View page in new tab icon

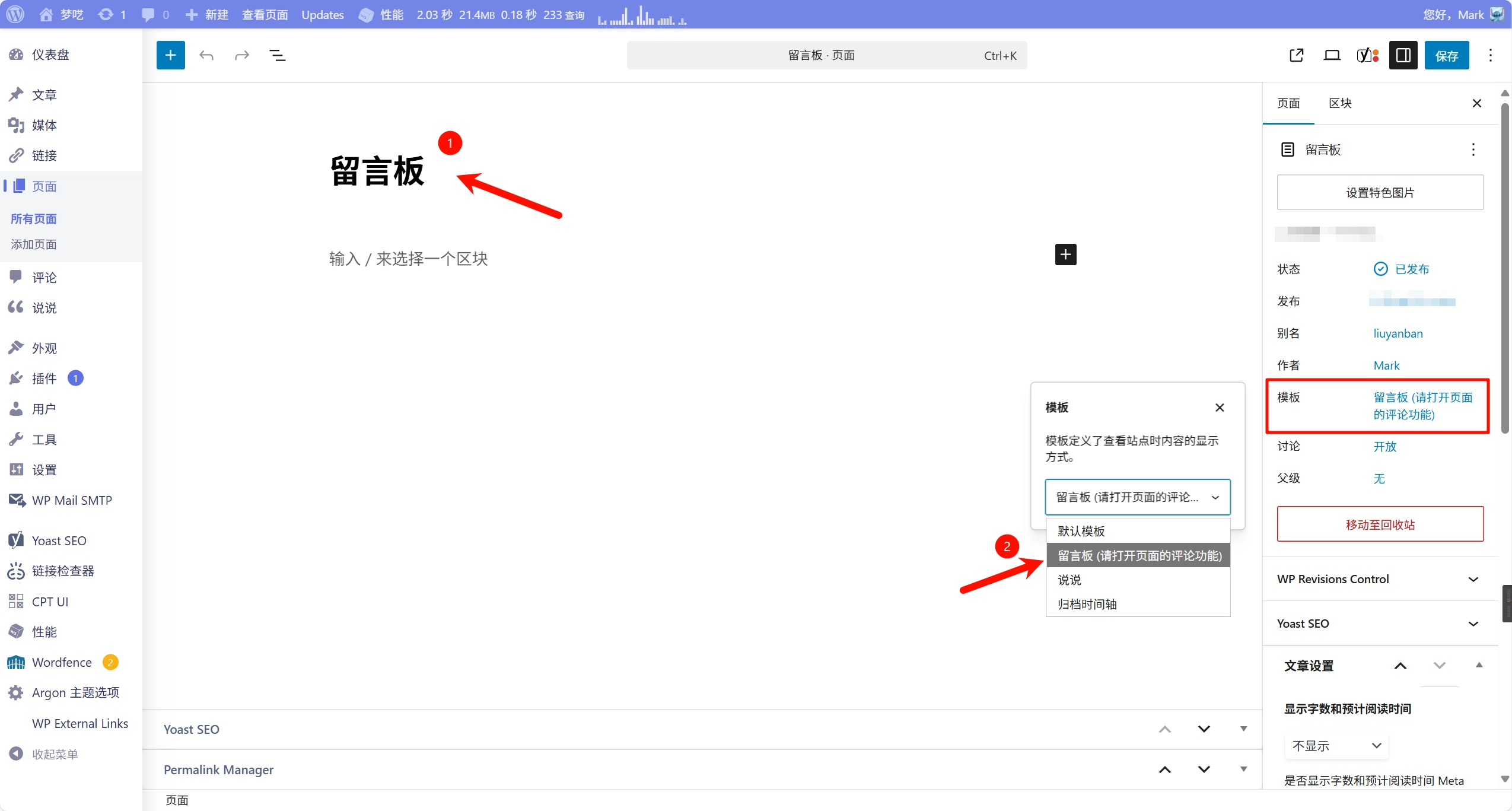1297,55
